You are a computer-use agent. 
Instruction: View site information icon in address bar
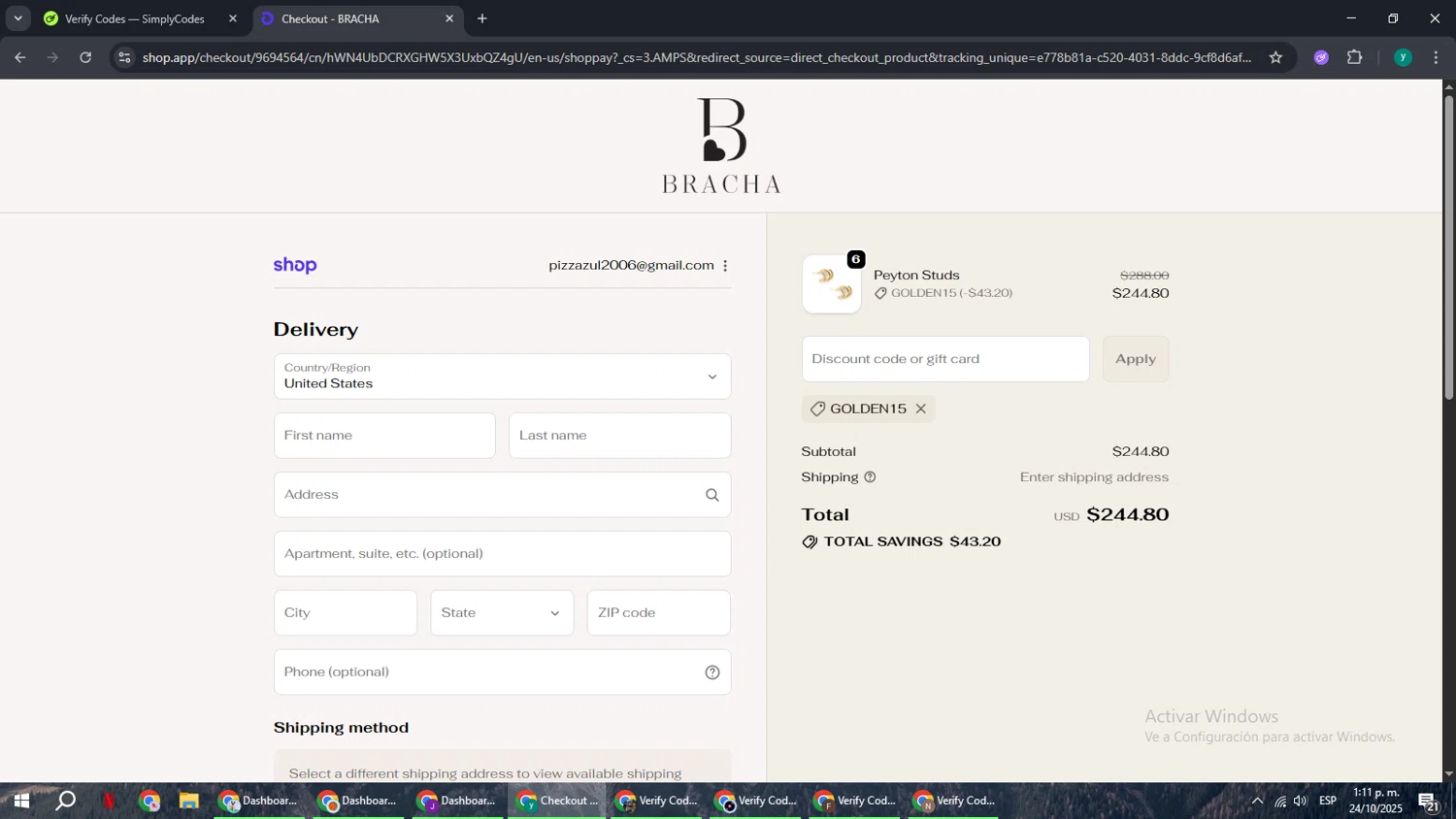(x=124, y=57)
